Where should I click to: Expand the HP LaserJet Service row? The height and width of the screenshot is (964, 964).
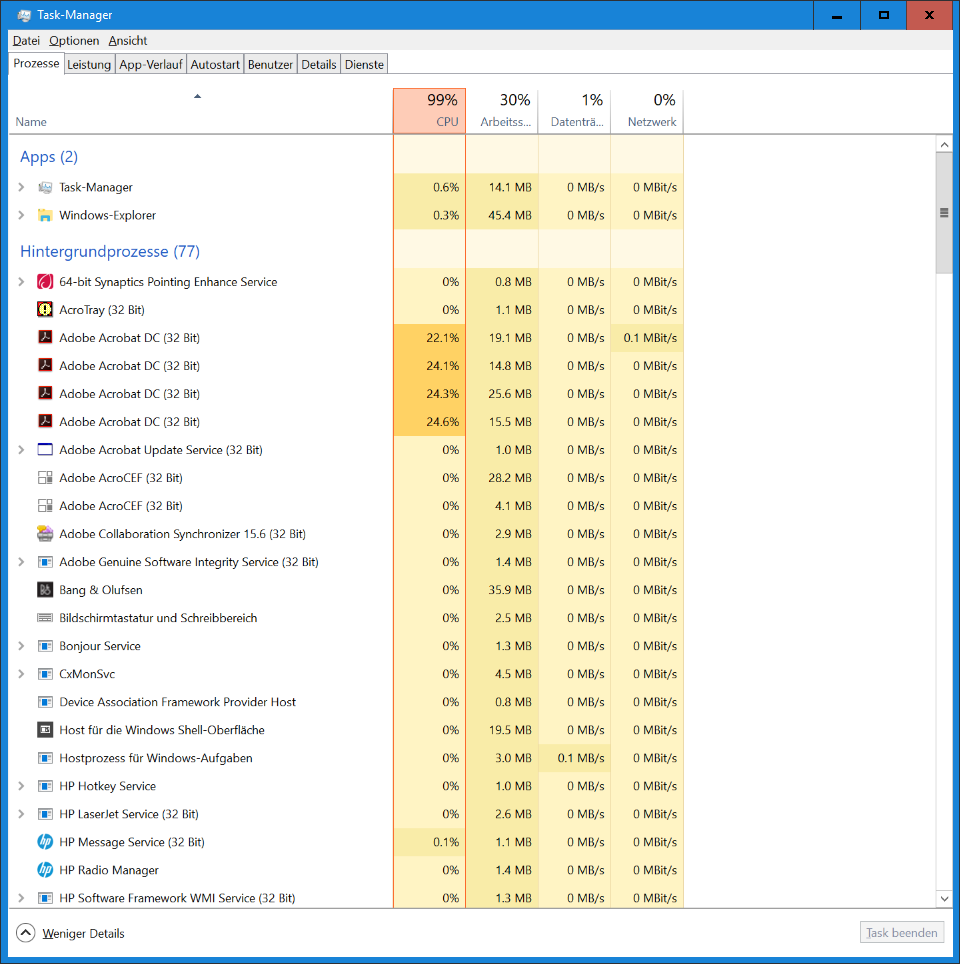pos(22,814)
